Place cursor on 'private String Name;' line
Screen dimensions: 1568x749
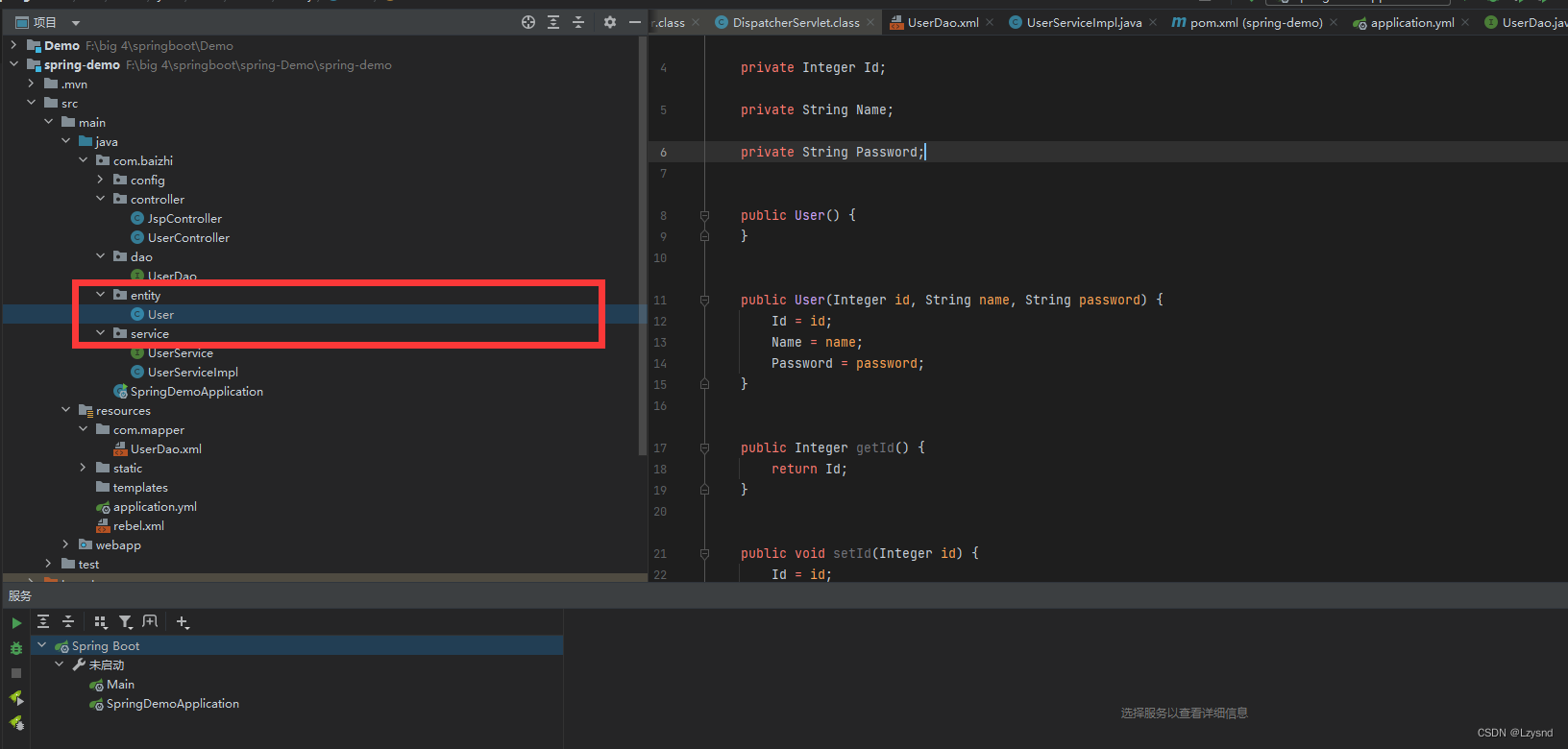pyautogui.click(x=817, y=110)
